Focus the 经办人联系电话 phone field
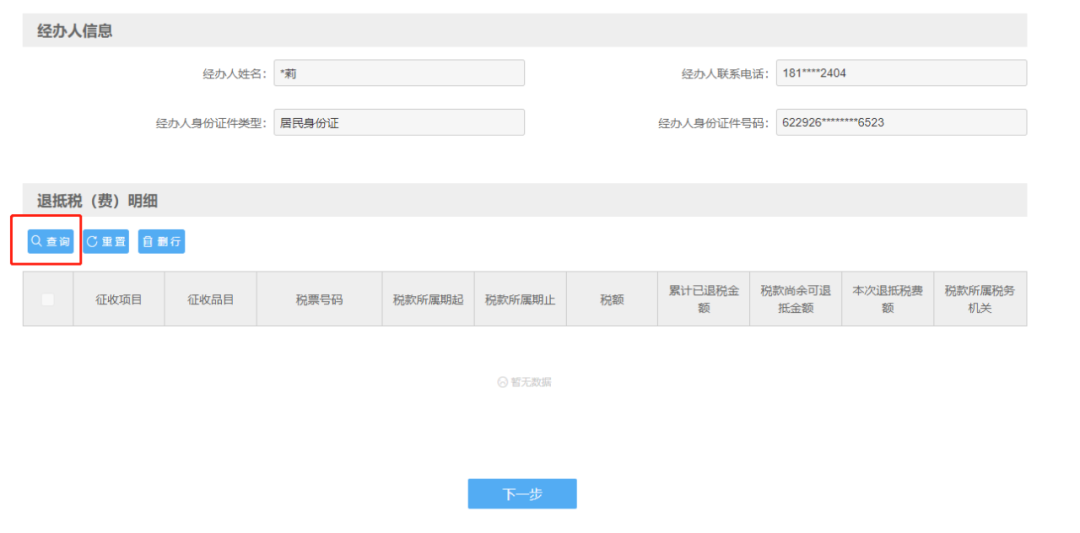Image resolution: width=1080 pixels, height=533 pixels. [x=901, y=73]
